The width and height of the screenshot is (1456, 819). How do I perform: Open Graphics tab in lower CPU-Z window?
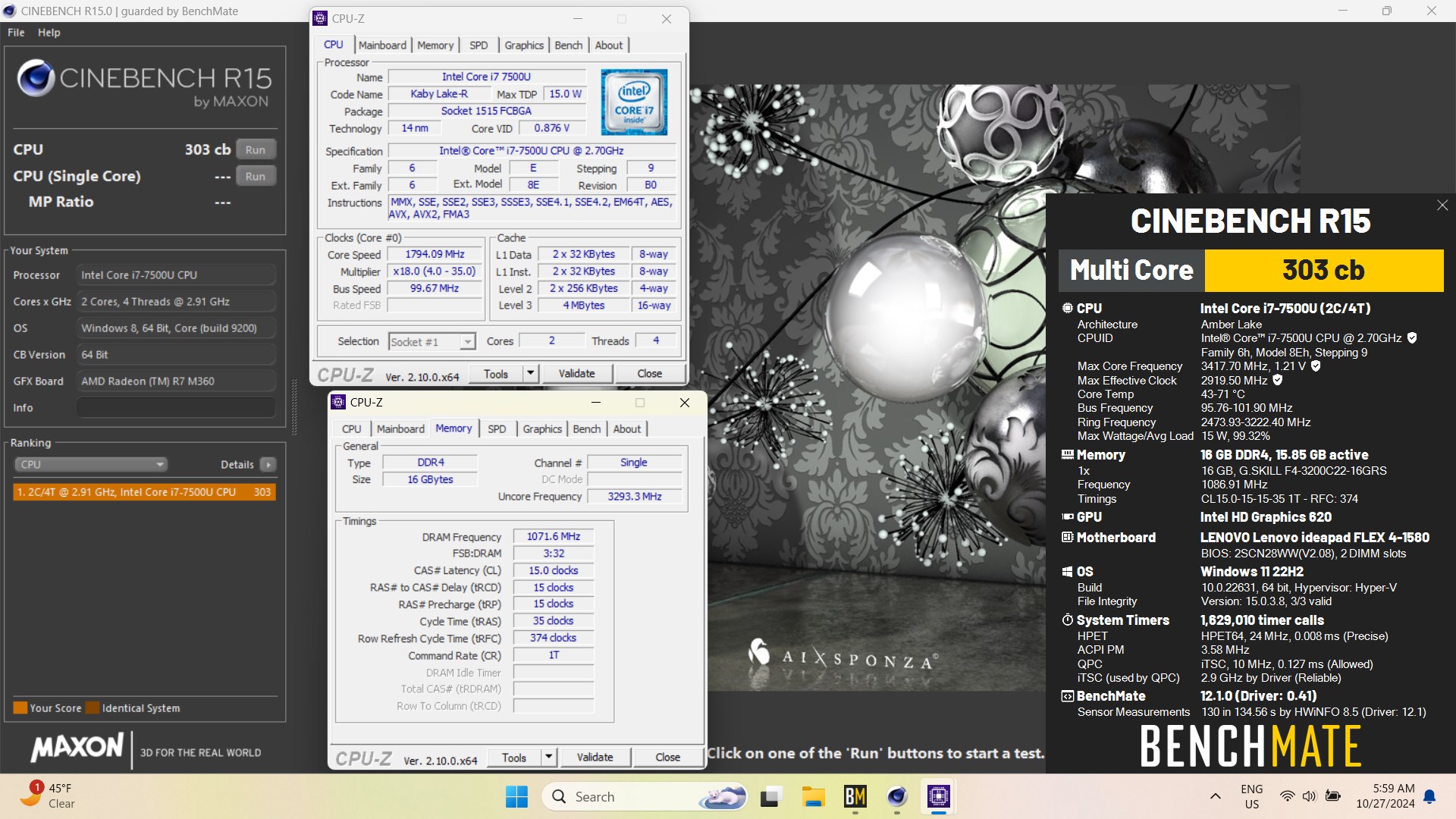[542, 429]
